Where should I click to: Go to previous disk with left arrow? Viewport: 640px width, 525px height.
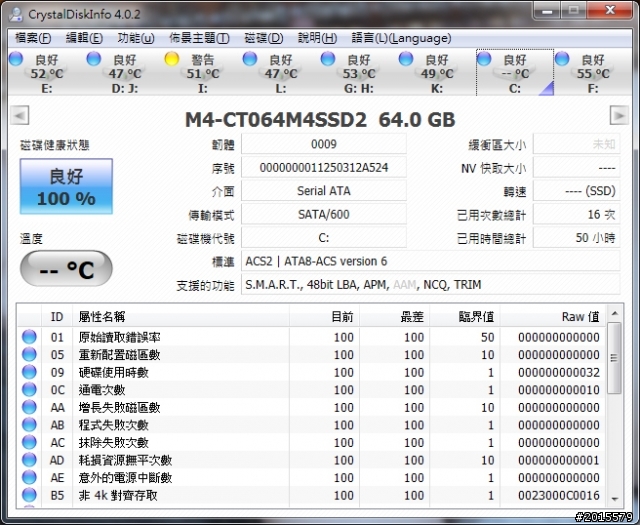20,116
